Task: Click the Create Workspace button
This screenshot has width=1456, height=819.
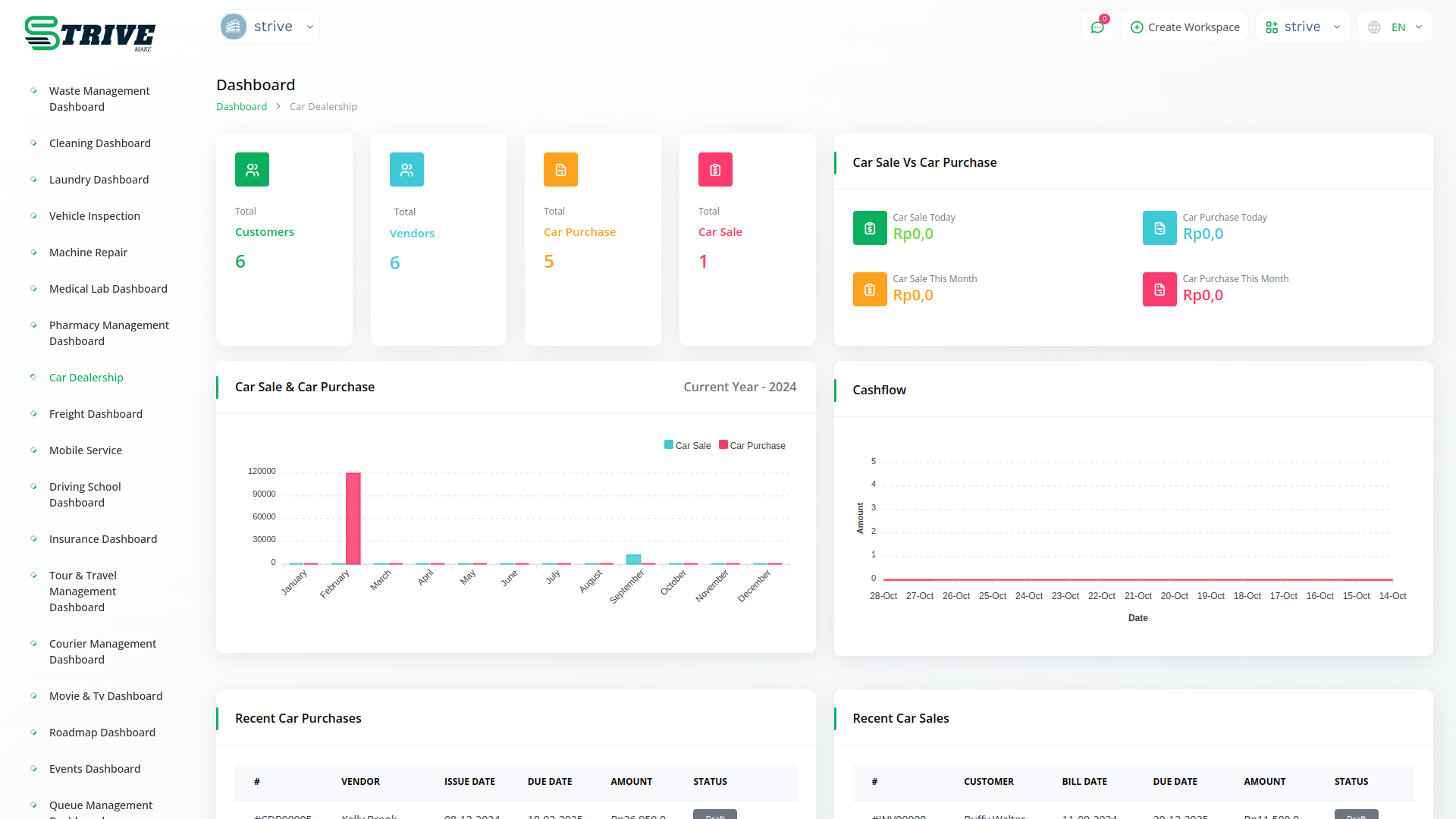Action: point(1185,27)
